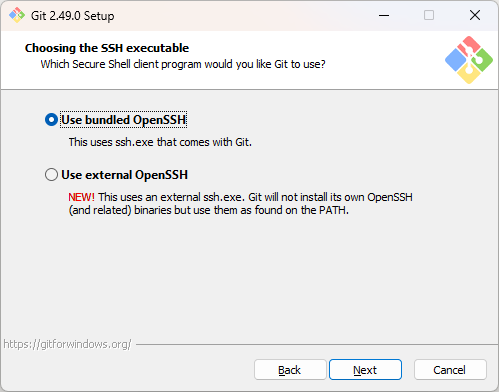Image resolution: width=499 pixels, height=392 pixels.
Task: Go to the previous page with Back
Action: click(290, 370)
